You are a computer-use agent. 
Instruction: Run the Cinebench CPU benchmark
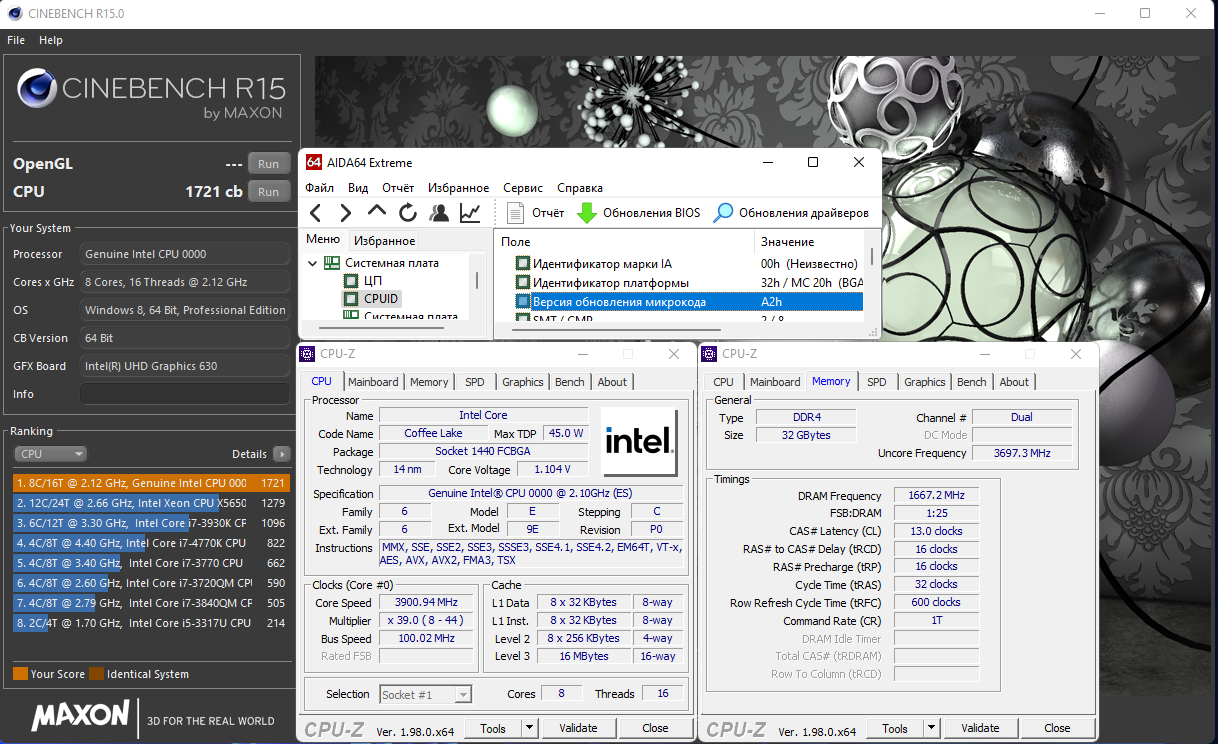[x=268, y=192]
